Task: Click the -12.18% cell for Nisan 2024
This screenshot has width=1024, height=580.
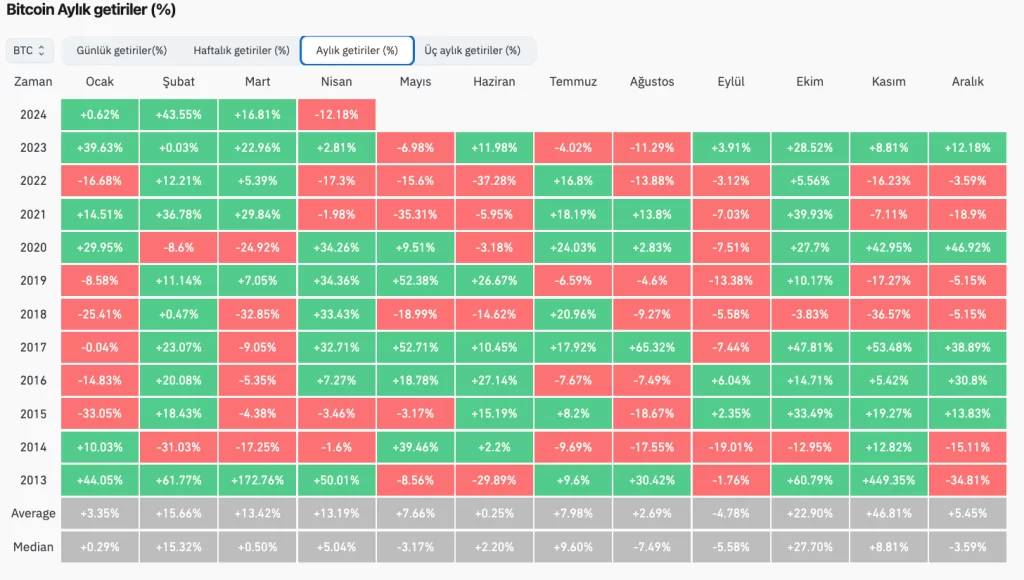Action: pos(336,115)
